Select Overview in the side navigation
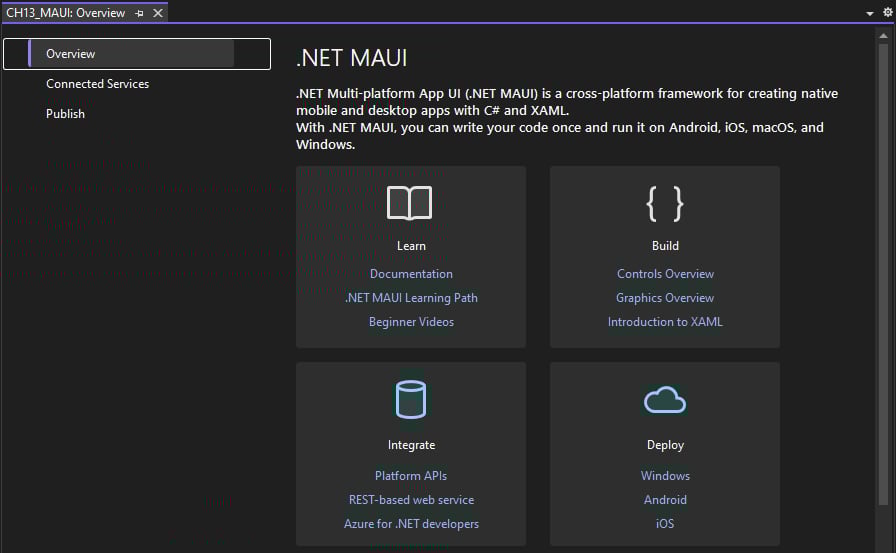896x553 pixels. [x=137, y=54]
